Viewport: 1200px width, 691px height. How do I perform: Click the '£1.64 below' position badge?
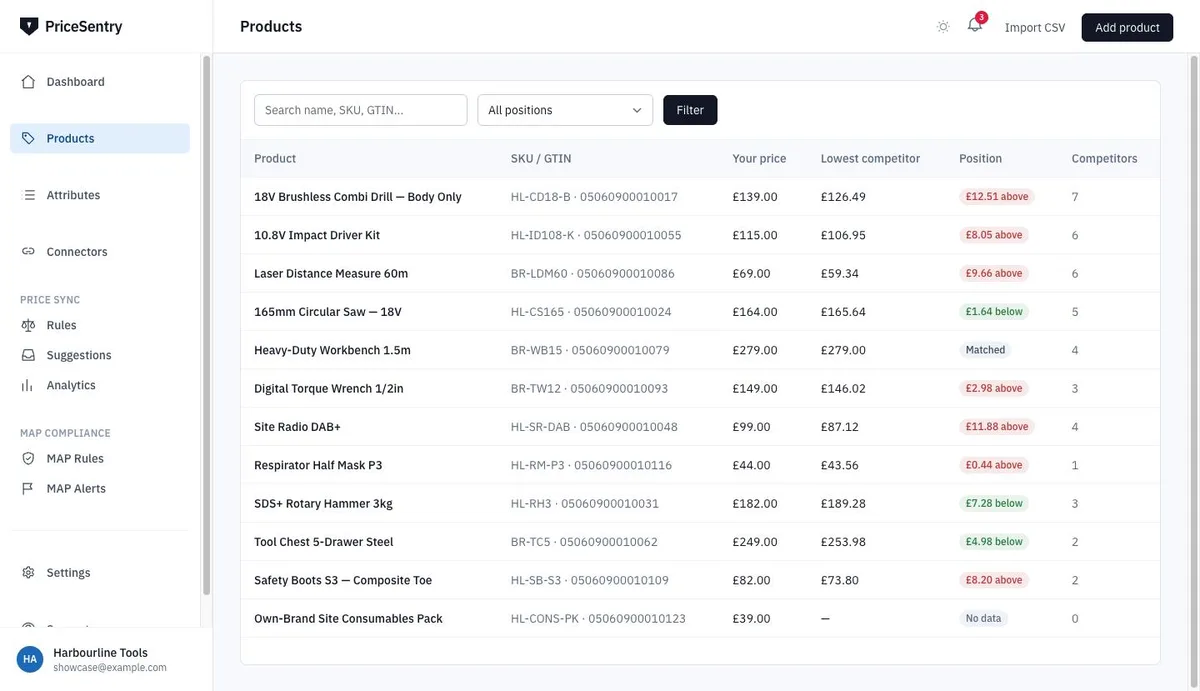tap(994, 312)
